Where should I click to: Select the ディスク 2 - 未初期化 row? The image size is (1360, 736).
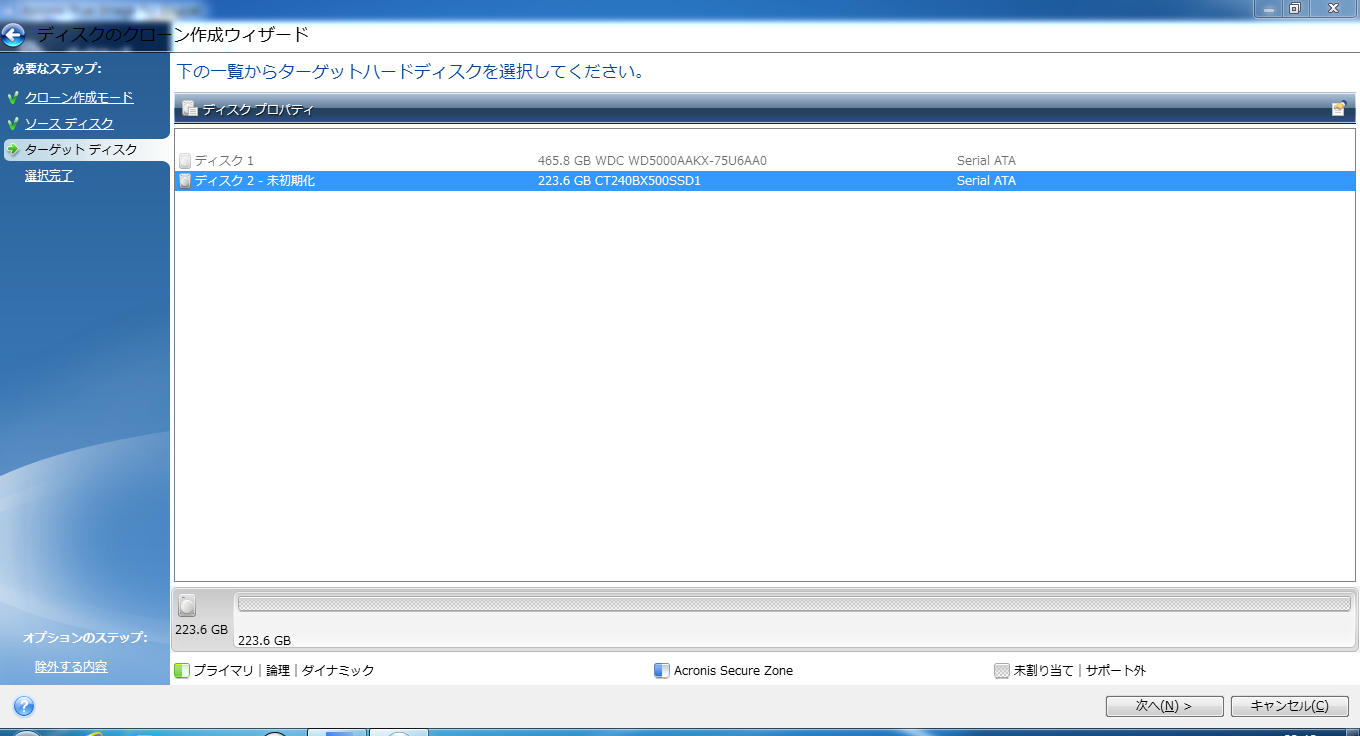point(765,181)
